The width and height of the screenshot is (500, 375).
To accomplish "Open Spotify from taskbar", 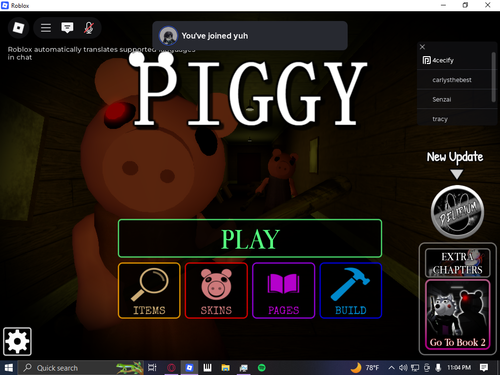I will pyautogui.click(x=262, y=368).
